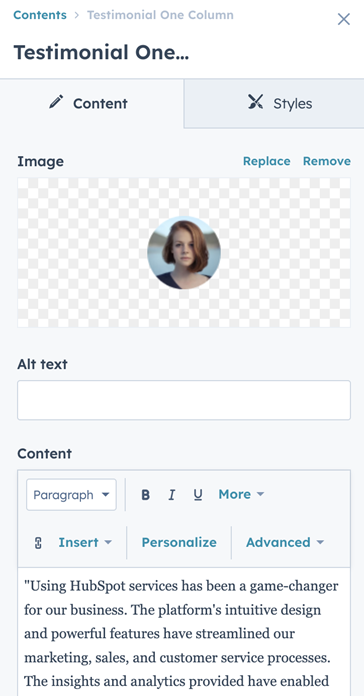The width and height of the screenshot is (364, 696).
Task: Close the Testimonial module panel
Action: point(344,19)
